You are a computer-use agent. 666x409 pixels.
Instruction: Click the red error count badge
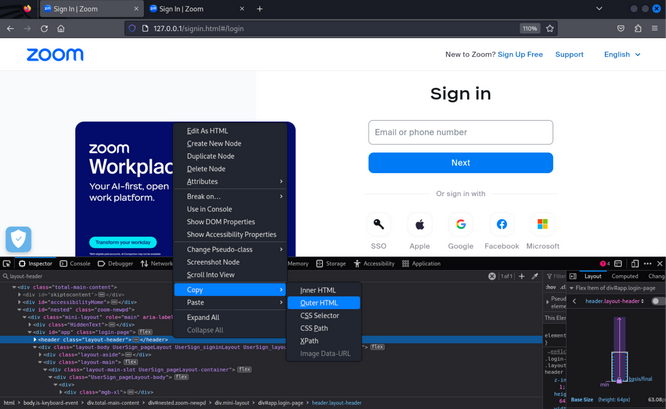(x=604, y=264)
